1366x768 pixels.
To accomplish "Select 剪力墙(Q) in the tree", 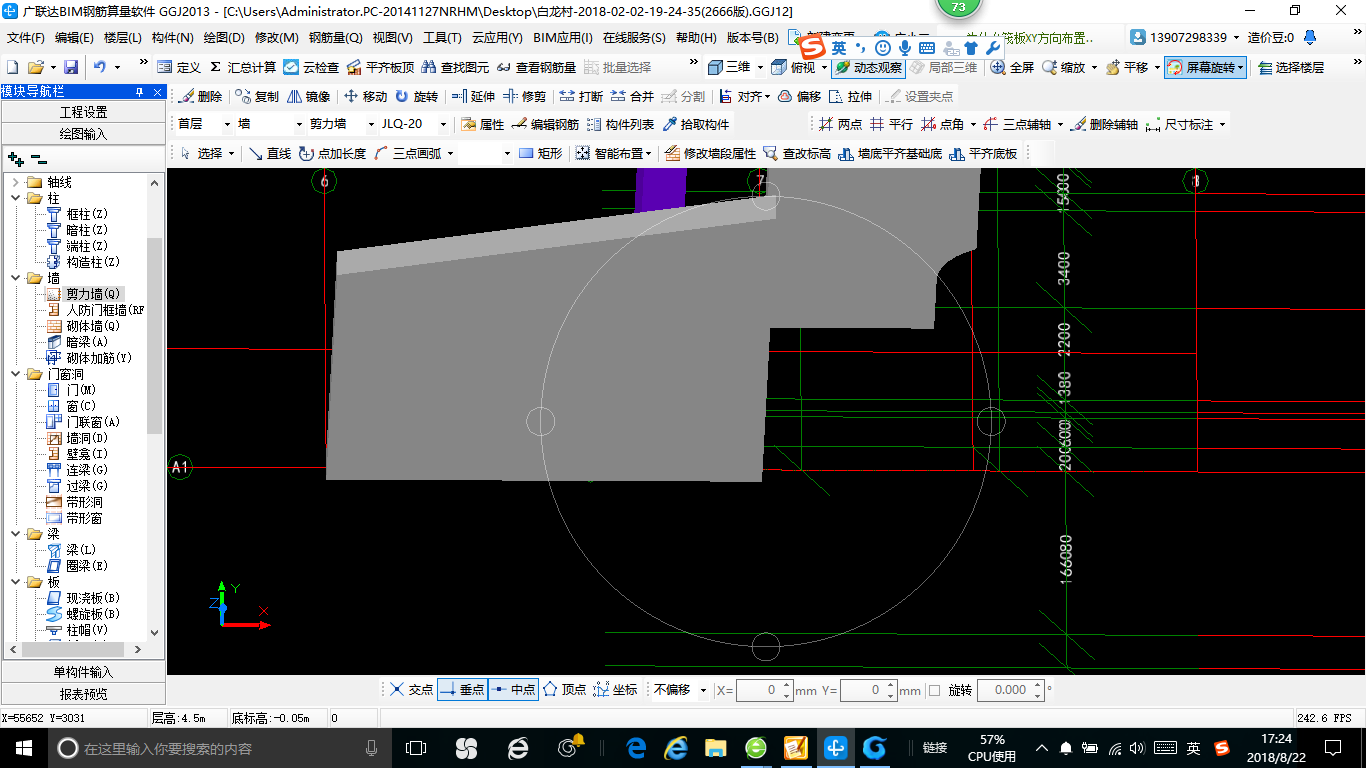I will pos(92,294).
